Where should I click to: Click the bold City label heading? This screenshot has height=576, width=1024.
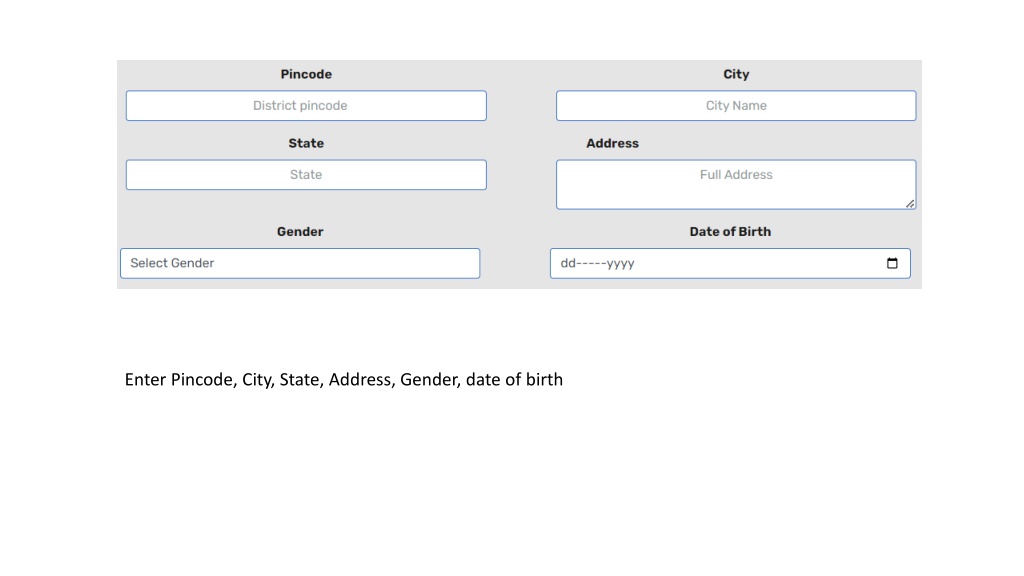pos(736,74)
